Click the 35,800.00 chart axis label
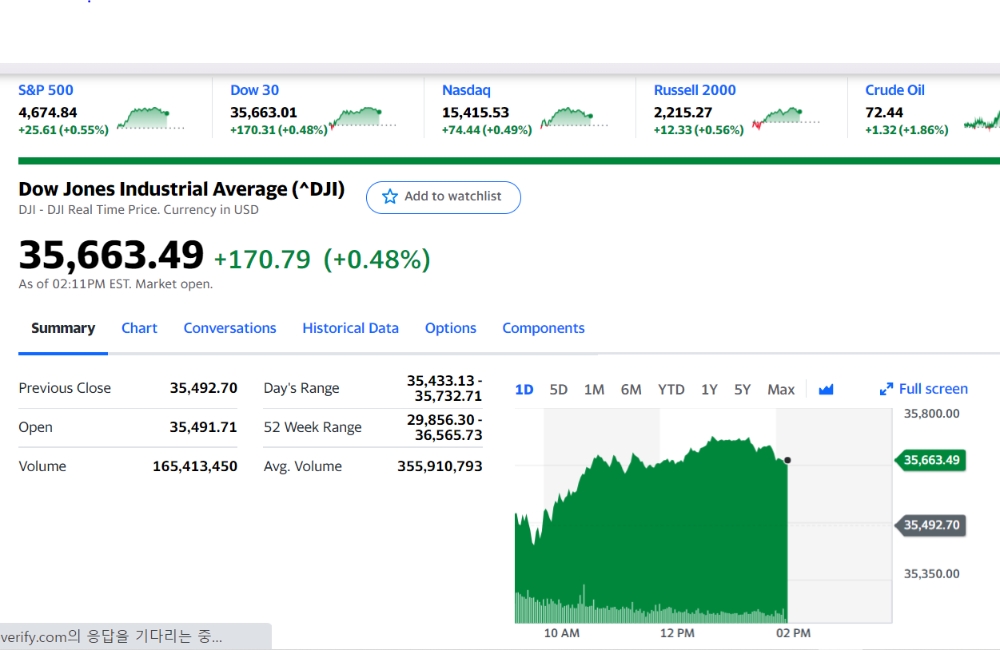Image resolution: width=1000 pixels, height=650 pixels. (931, 413)
